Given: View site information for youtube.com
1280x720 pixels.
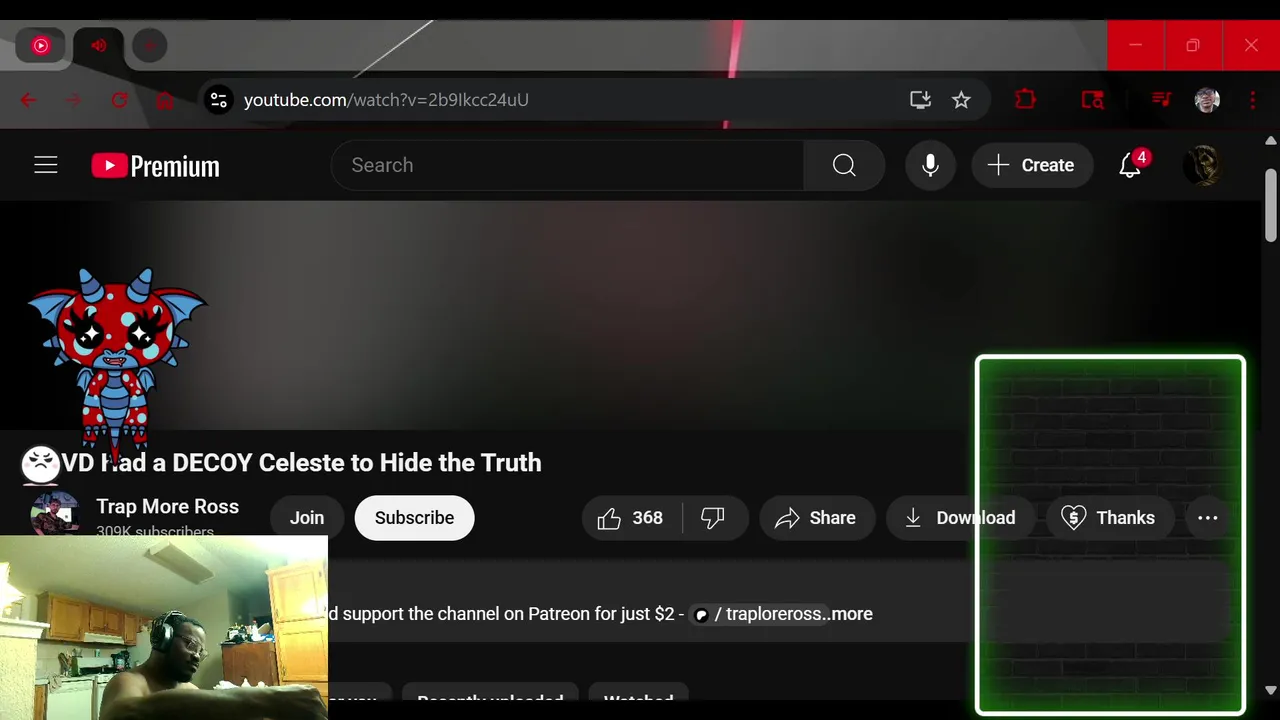Looking at the screenshot, I should (218, 100).
